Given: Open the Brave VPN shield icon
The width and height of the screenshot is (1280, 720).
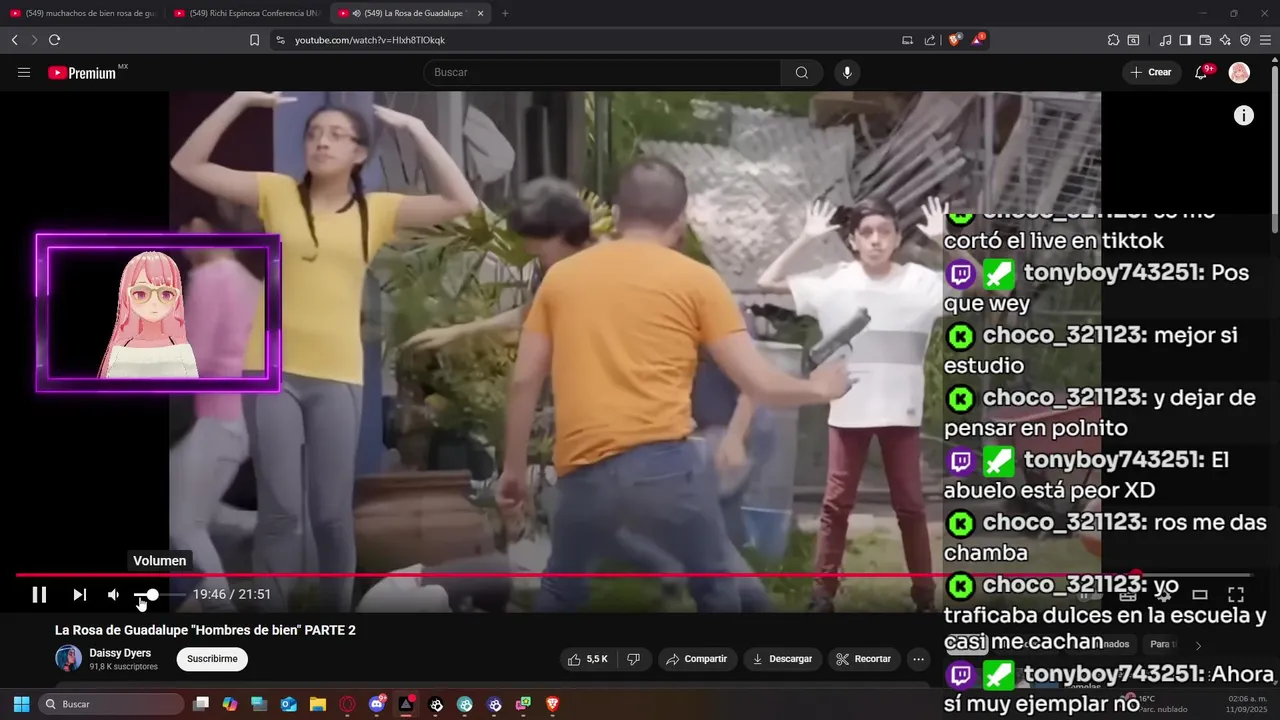Looking at the screenshot, I should click(x=1245, y=40).
